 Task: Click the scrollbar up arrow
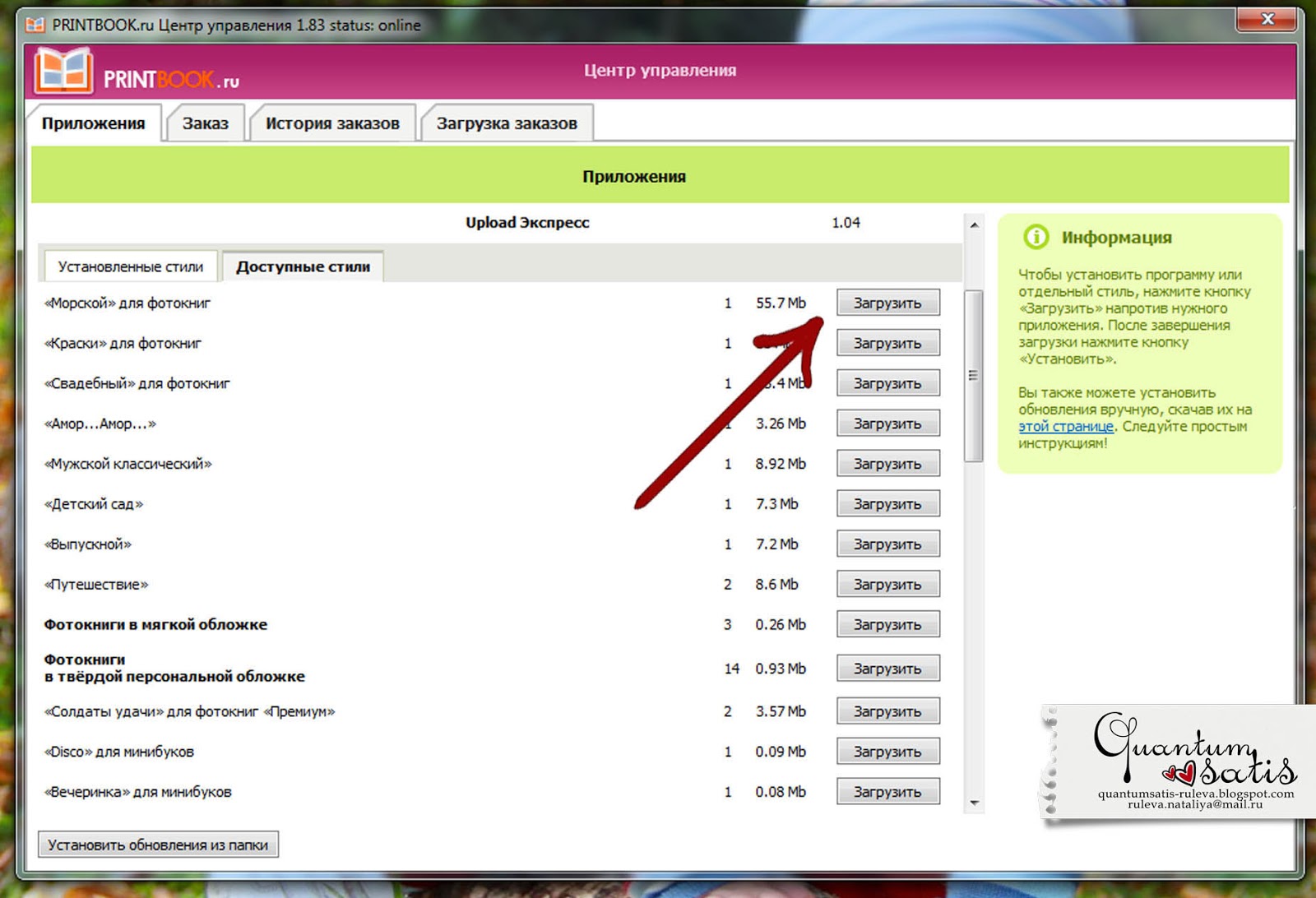pos(974,224)
